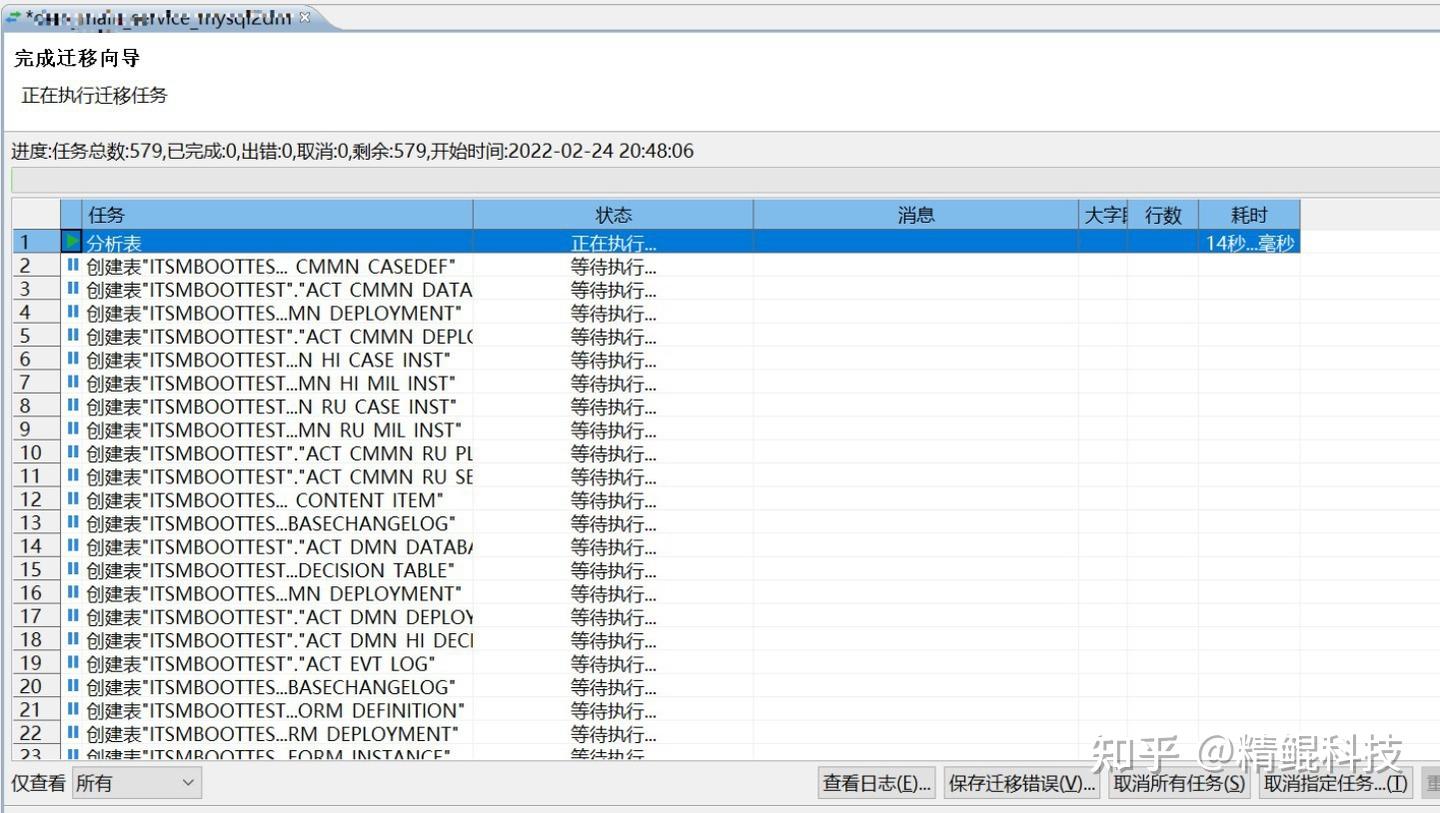
Task: Click the 查看日志 button
Action: (876, 784)
